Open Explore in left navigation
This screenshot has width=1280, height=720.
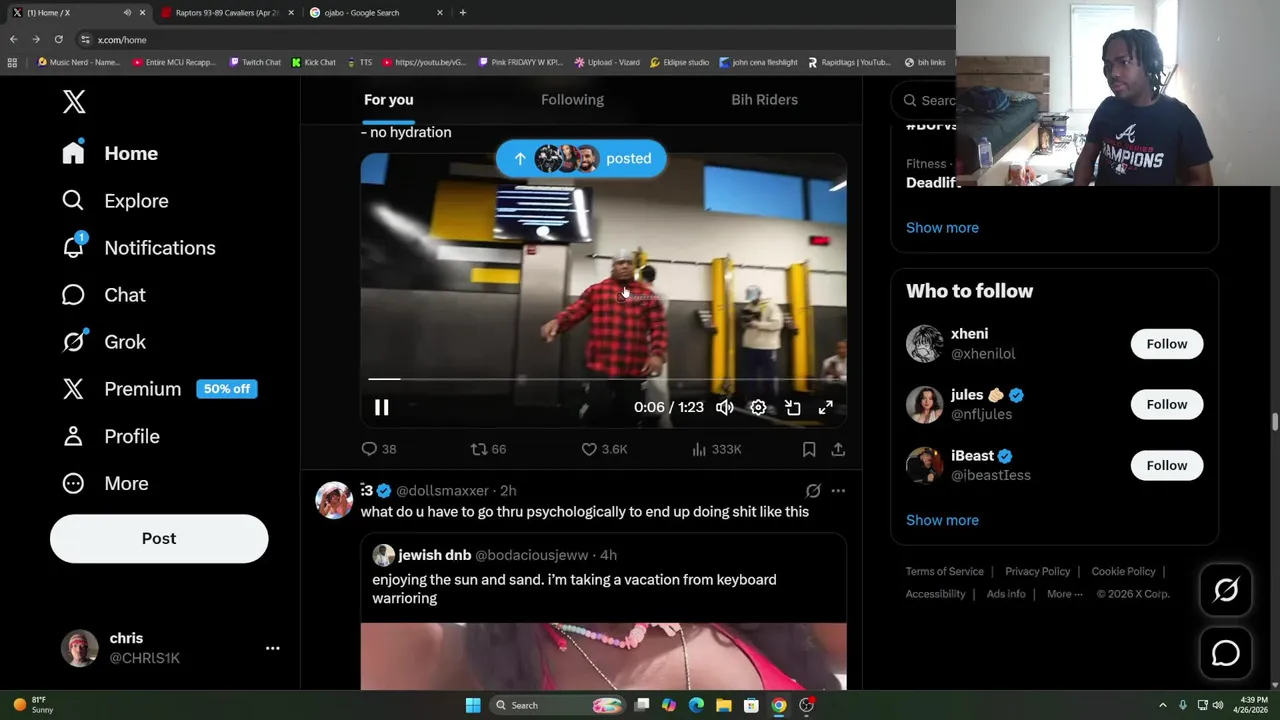pyautogui.click(x=115, y=200)
